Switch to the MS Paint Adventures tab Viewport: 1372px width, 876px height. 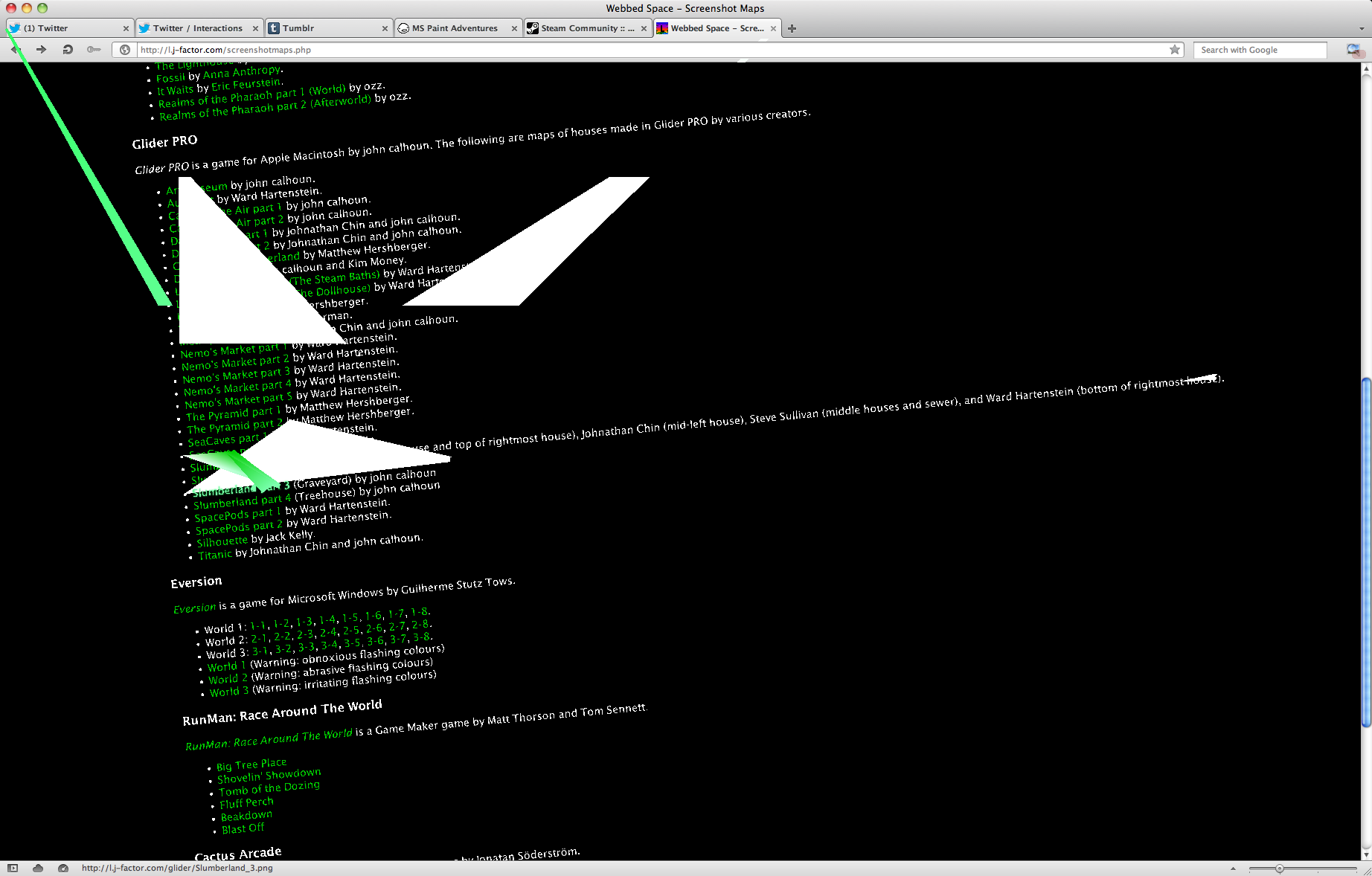[455, 28]
